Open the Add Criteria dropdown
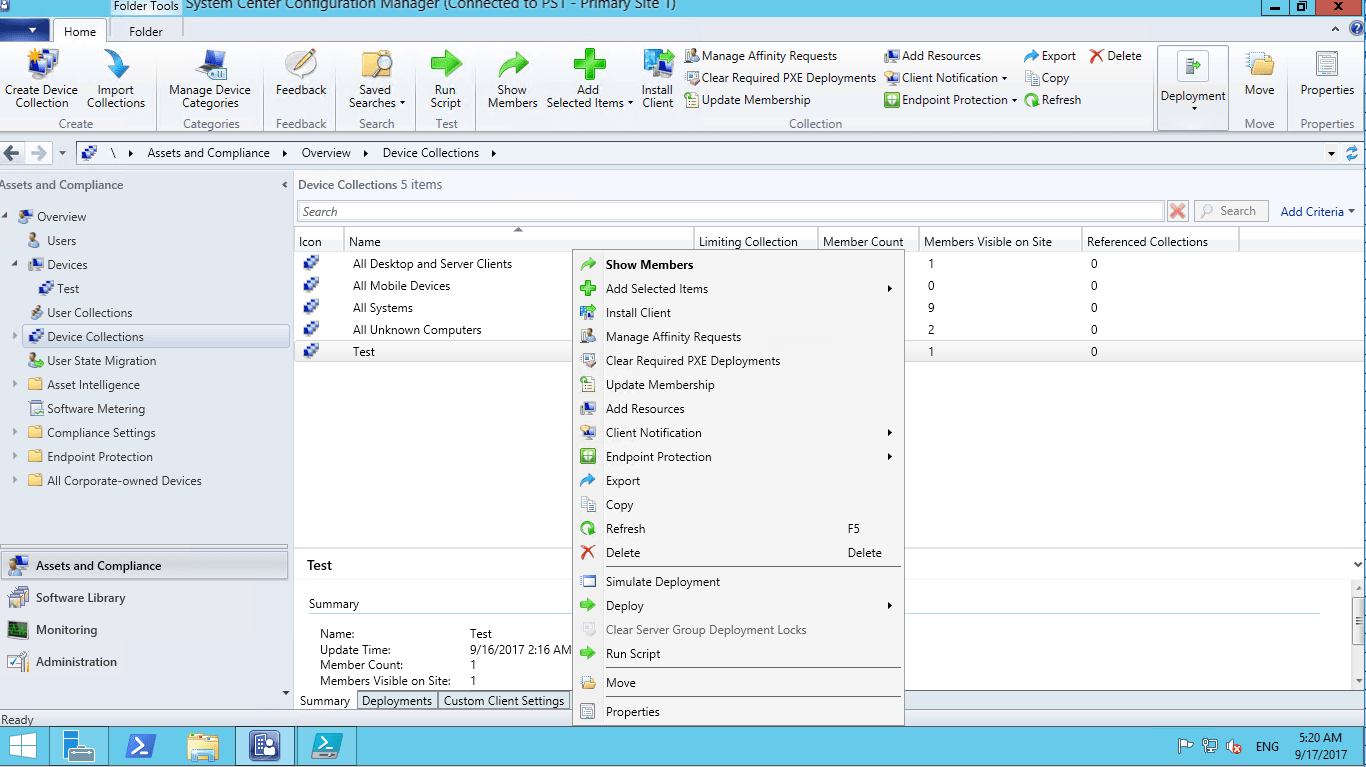This screenshot has height=767, width=1366. [1318, 212]
